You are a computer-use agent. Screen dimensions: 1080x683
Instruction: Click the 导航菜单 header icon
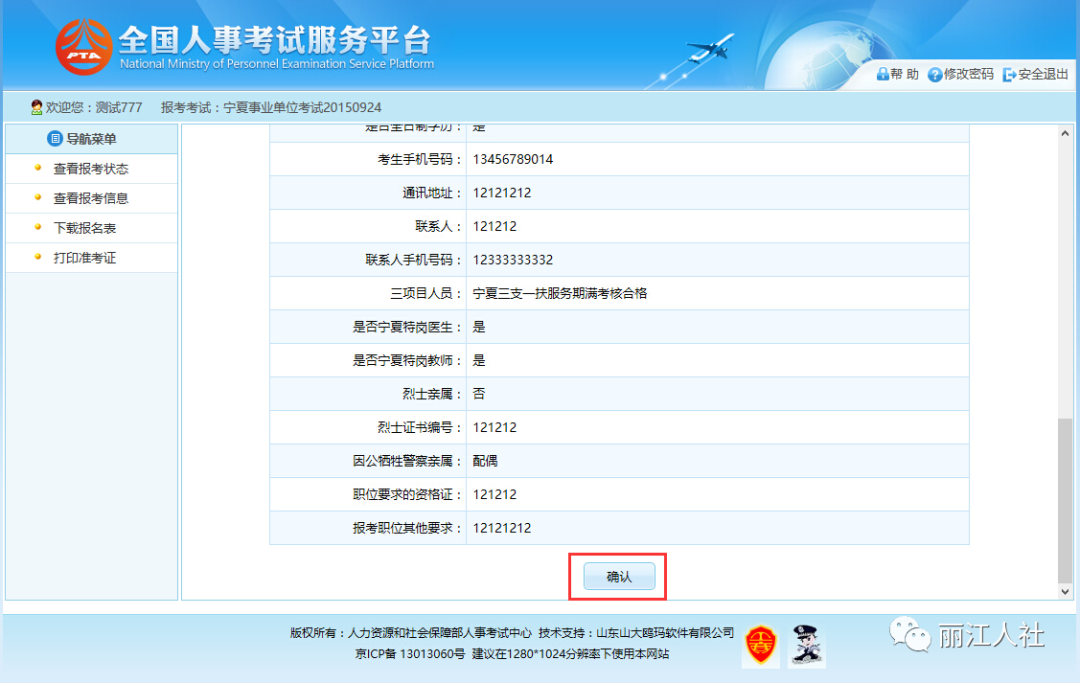pyautogui.click(x=54, y=138)
